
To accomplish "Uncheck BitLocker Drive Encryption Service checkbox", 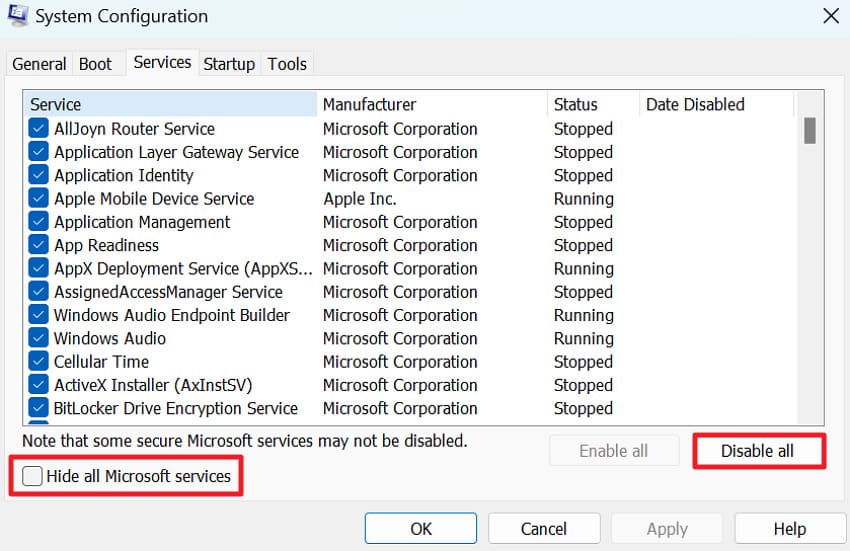I will 38,408.
